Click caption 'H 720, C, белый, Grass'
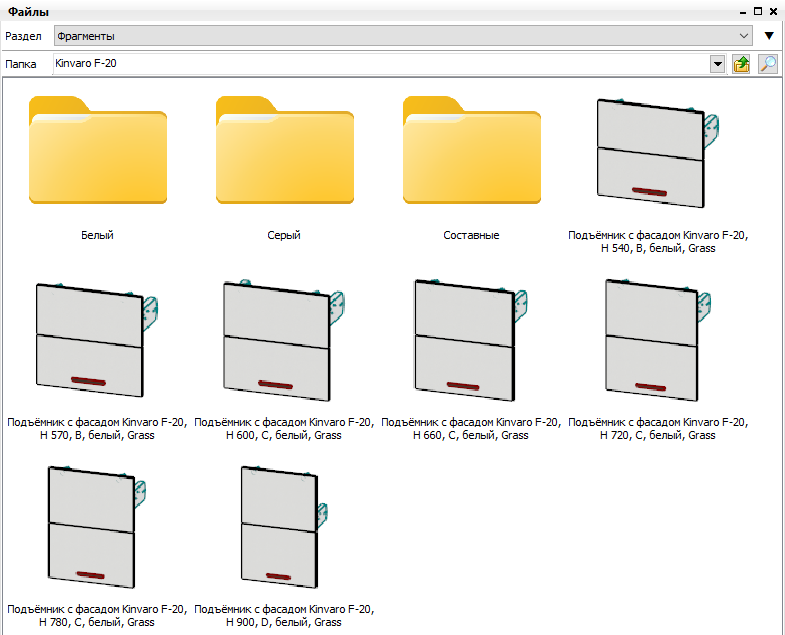Image resolution: width=785 pixels, height=635 pixels. (x=658, y=435)
